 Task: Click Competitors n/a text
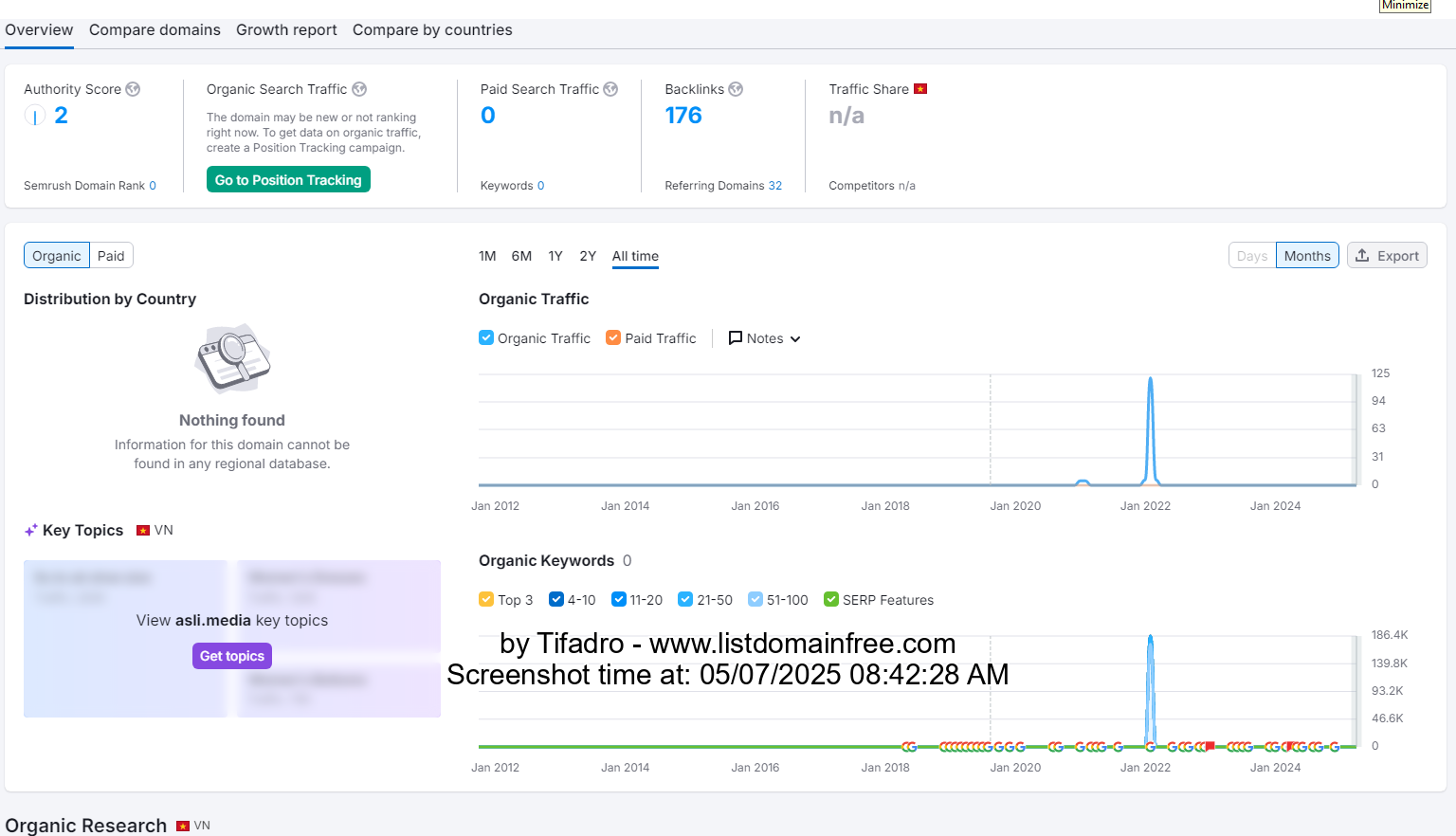coord(872,186)
